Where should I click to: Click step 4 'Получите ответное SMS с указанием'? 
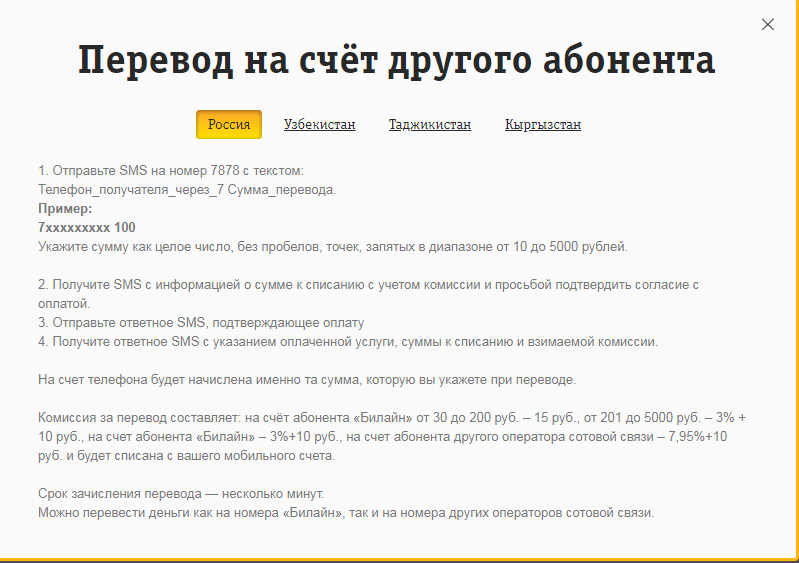348,341
